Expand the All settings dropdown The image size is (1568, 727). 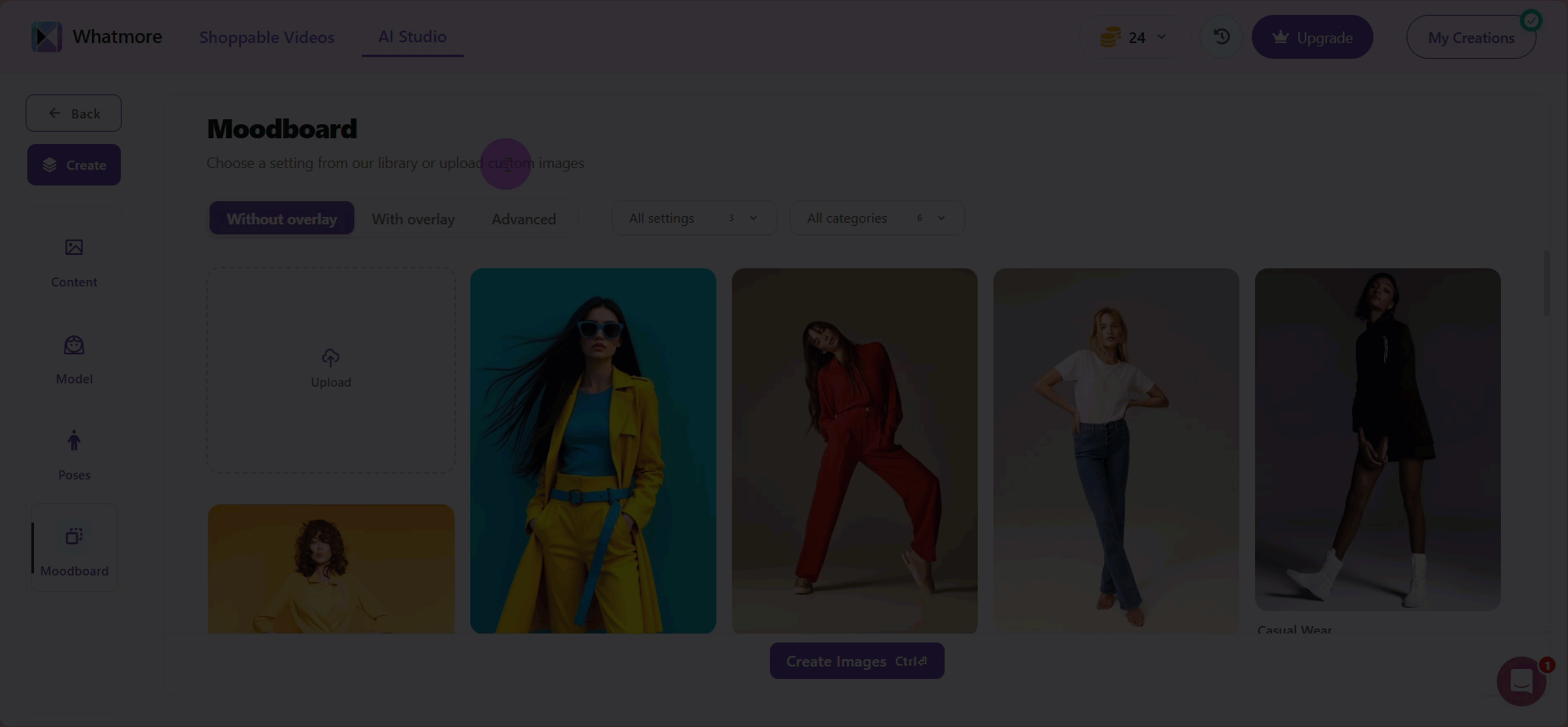tap(694, 219)
